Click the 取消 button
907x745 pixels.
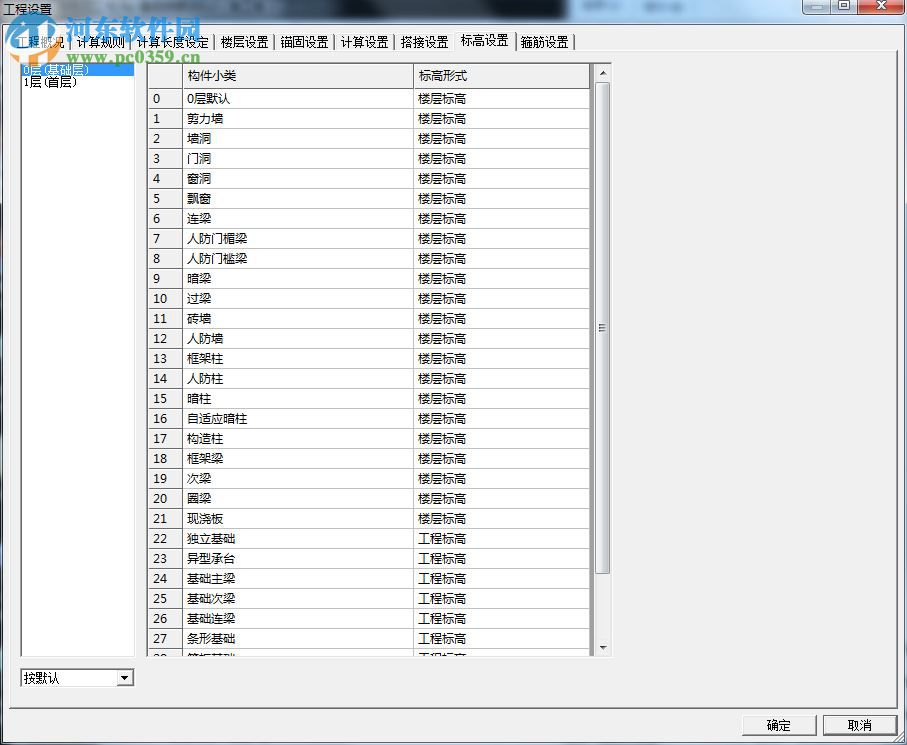coord(860,725)
